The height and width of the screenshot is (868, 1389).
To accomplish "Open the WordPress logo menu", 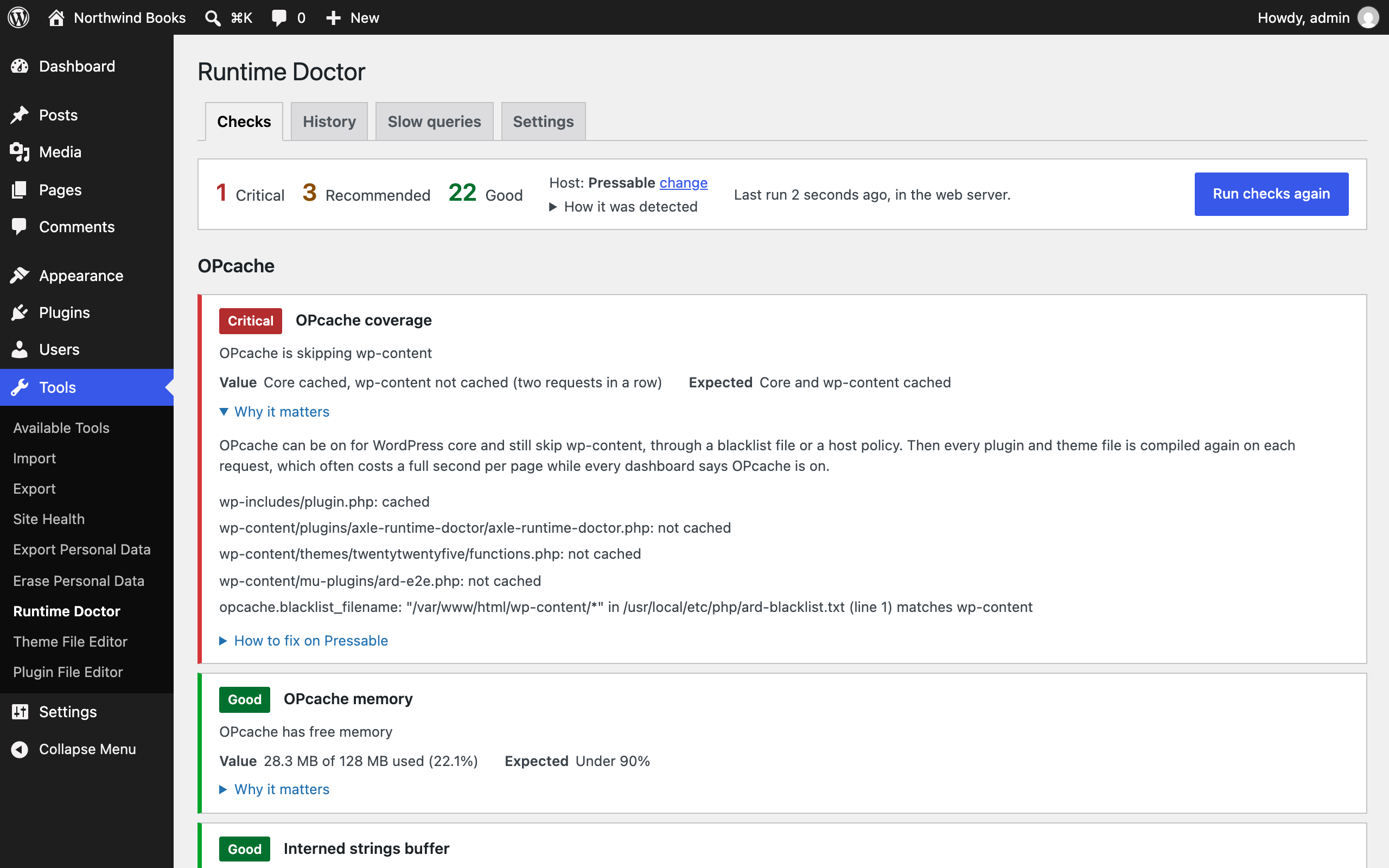I will click(x=18, y=17).
